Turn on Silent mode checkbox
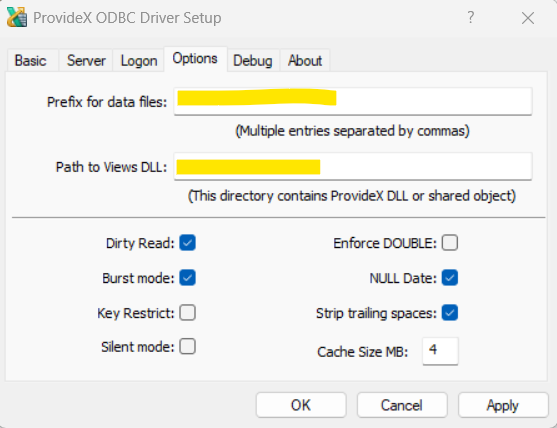Image resolution: width=557 pixels, height=428 pixels. [188, 346]
